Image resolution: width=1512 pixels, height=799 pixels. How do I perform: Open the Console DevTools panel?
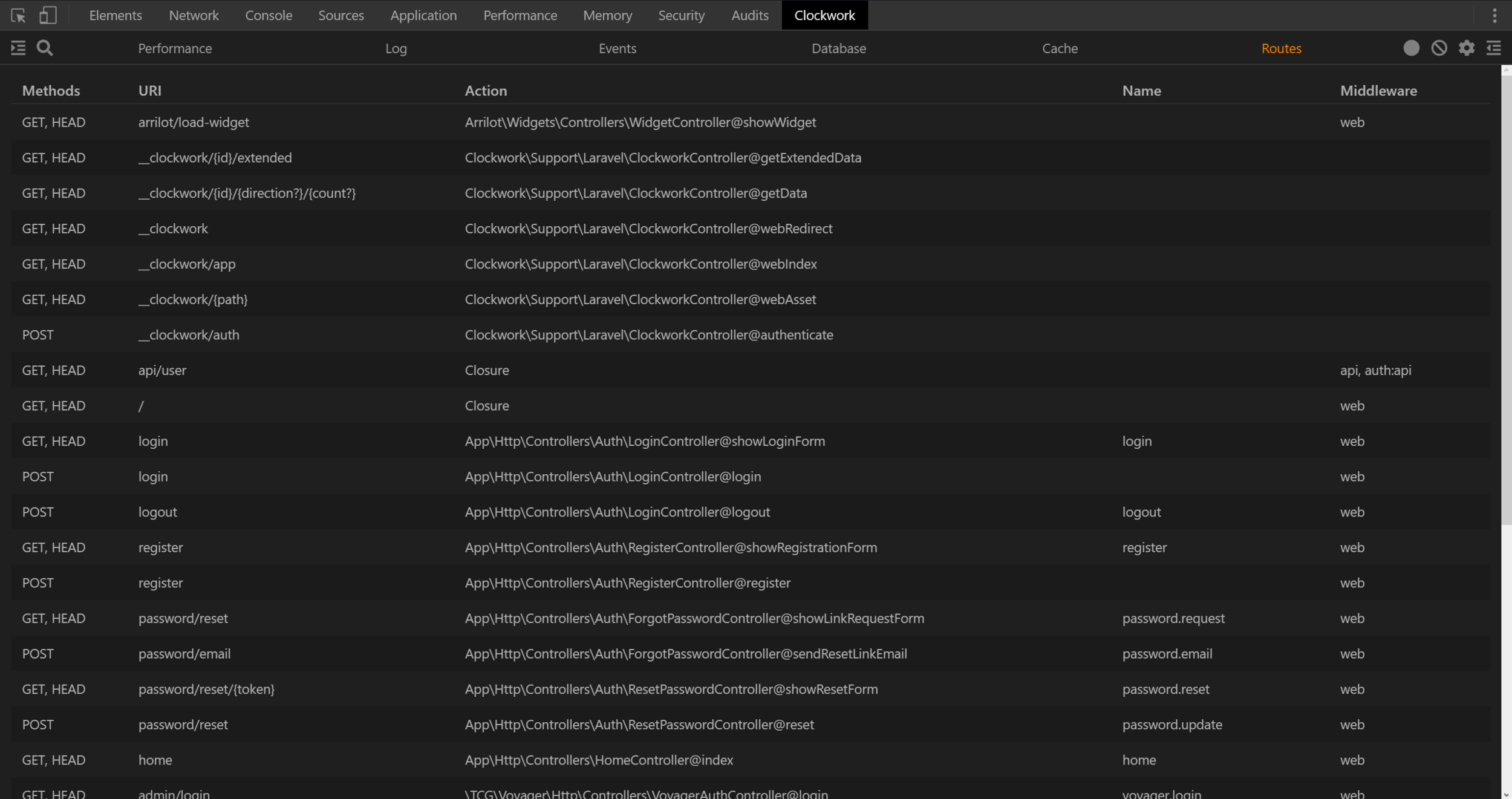269,15
